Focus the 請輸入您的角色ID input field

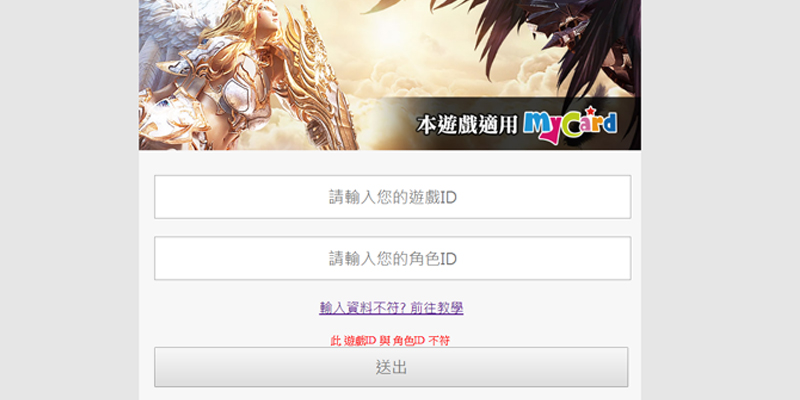(392, 258)
